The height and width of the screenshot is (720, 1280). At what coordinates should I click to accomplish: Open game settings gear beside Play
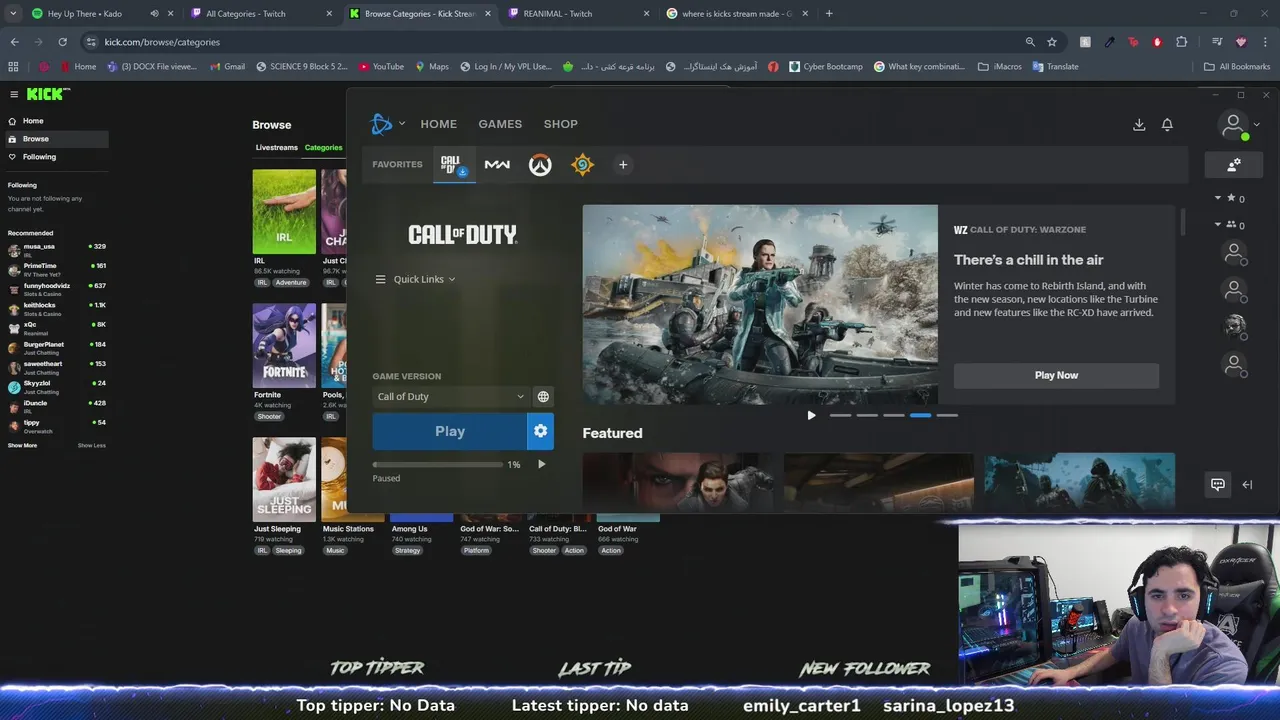click(x=541, y=431)
